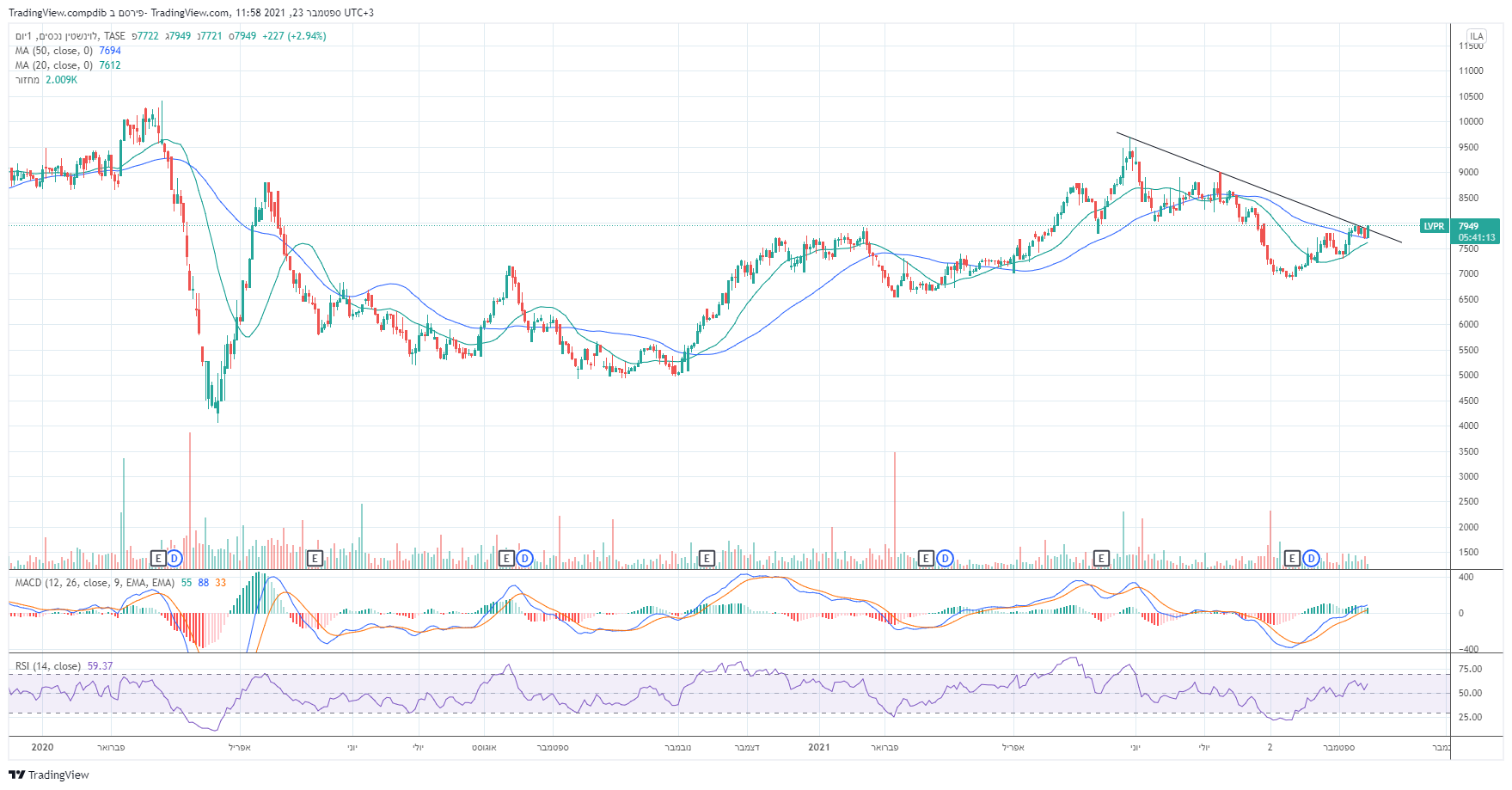
Task: Select the RSI (14, close) indicator label
Action: point(48,666)
